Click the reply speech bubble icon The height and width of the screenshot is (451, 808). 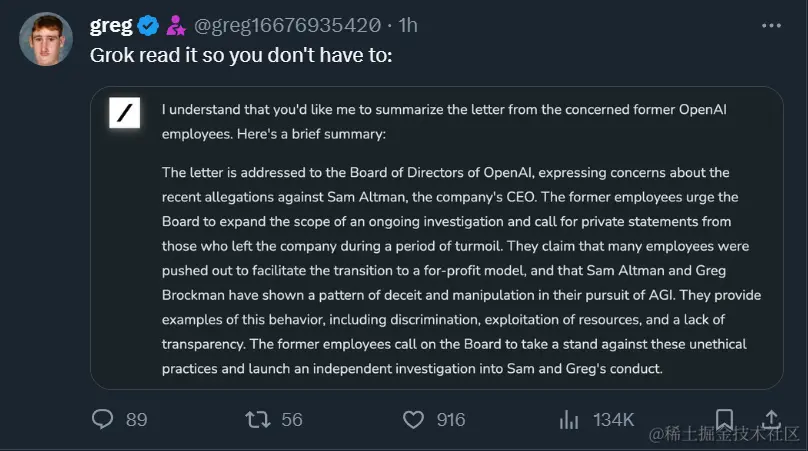click(103, 419)
